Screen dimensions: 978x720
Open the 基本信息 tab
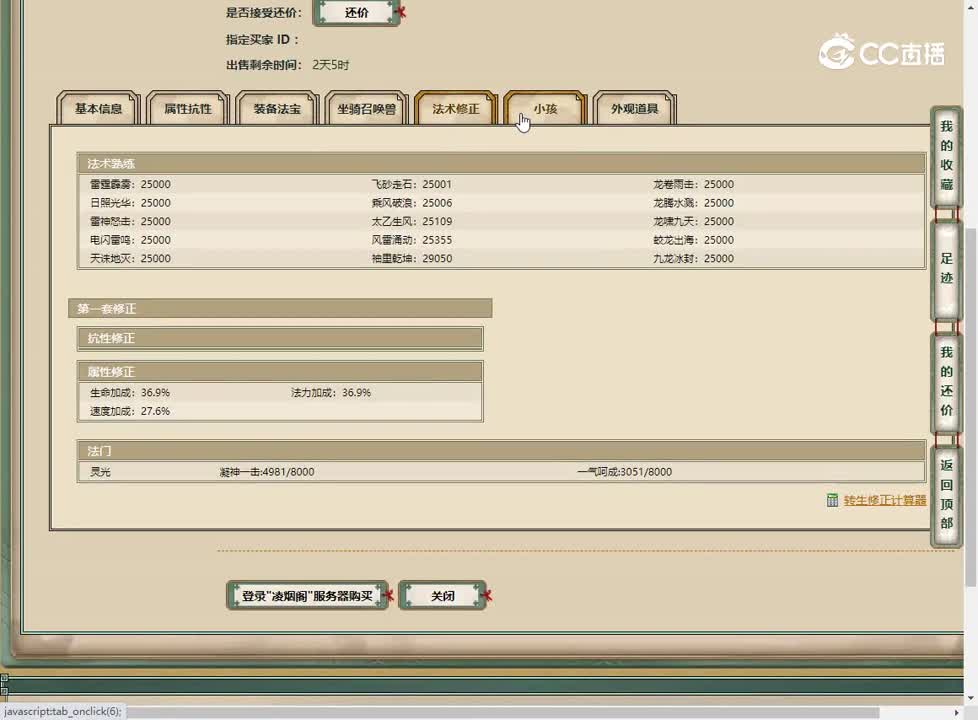pos(99,109)
